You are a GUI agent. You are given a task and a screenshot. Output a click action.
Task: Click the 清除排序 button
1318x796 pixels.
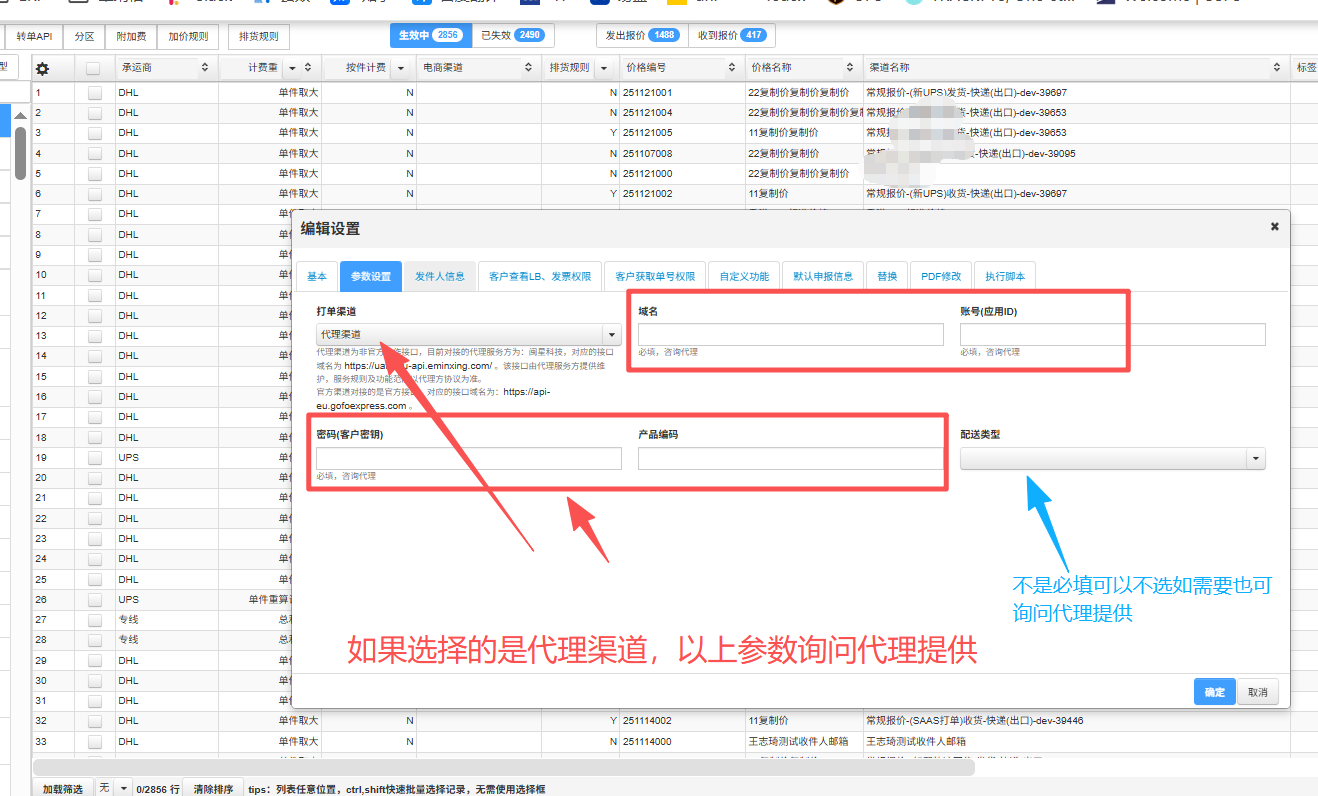point(213,788)
